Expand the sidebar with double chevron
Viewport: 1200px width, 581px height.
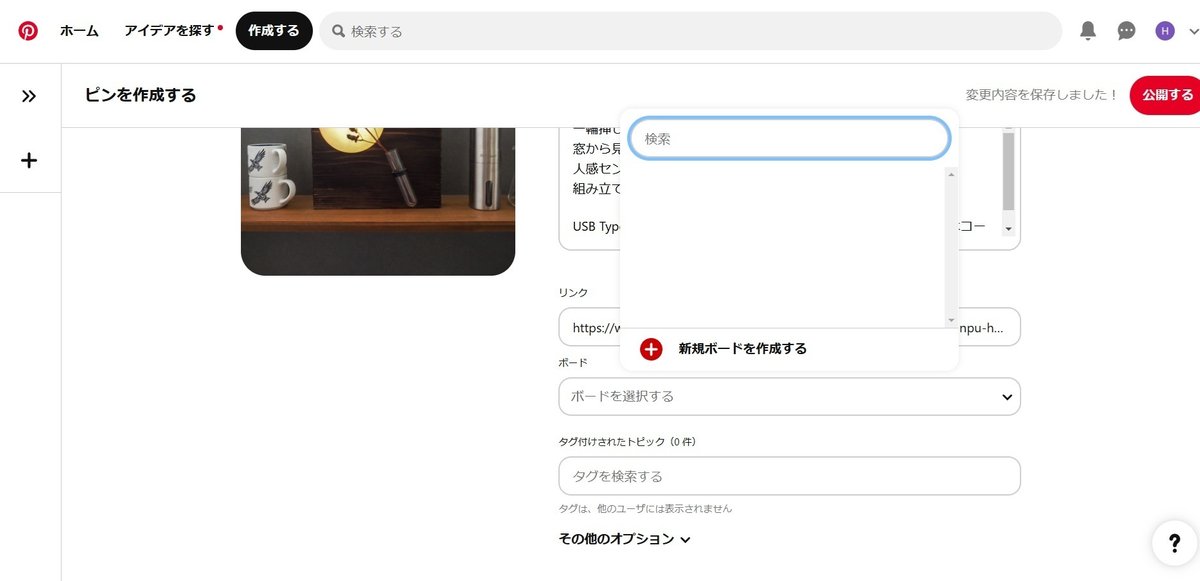tap(29, 96)
